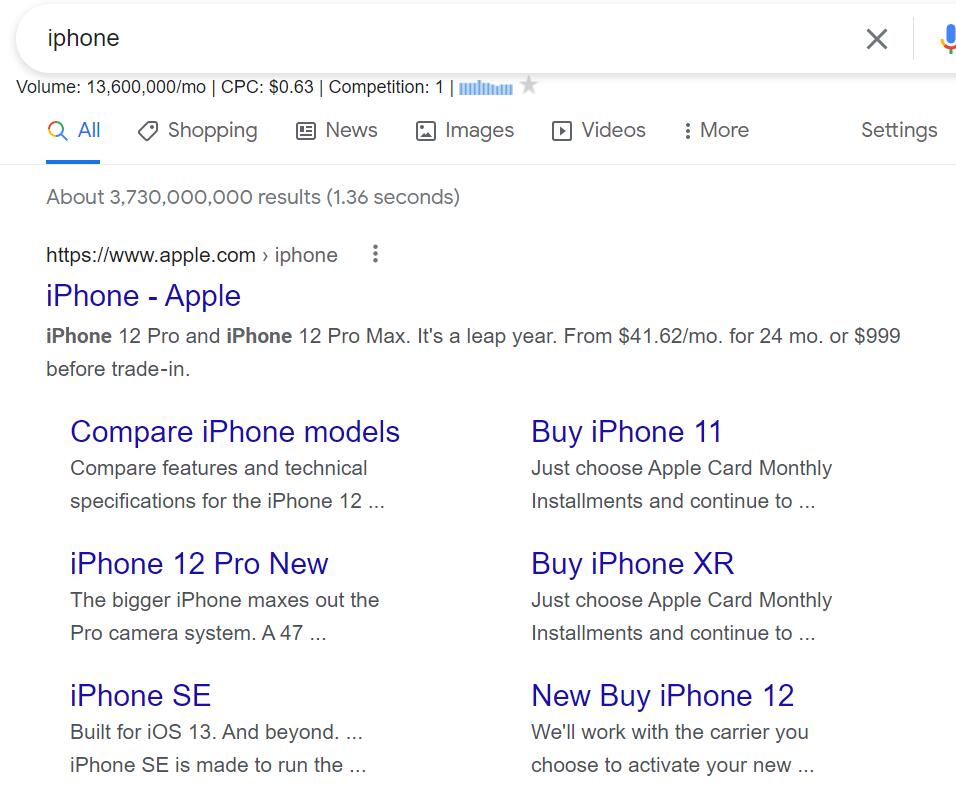Click the Competition: 1 keyword stat

[x=386, y=87]
